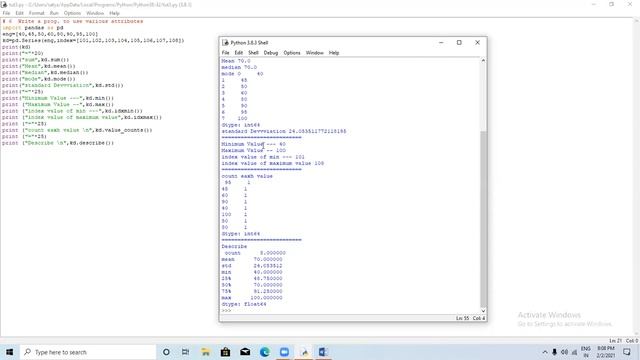
Task: Open Cortana from taskbar
Action: pyautogui.click(x=166, y=352)
